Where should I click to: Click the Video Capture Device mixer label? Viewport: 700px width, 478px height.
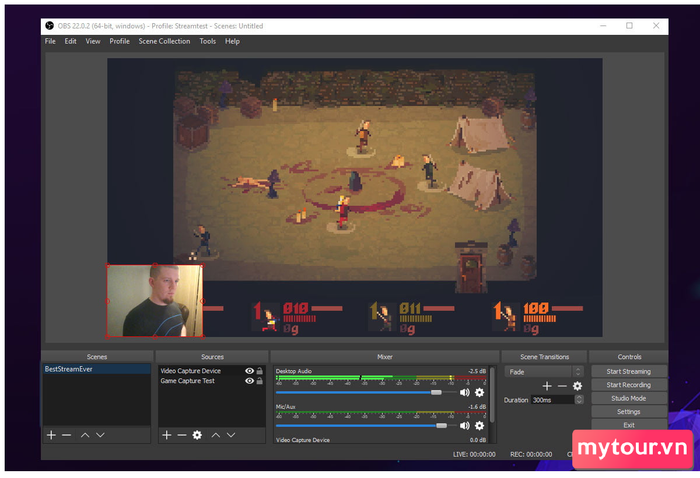pyautogui.click(x=303, y=440)
